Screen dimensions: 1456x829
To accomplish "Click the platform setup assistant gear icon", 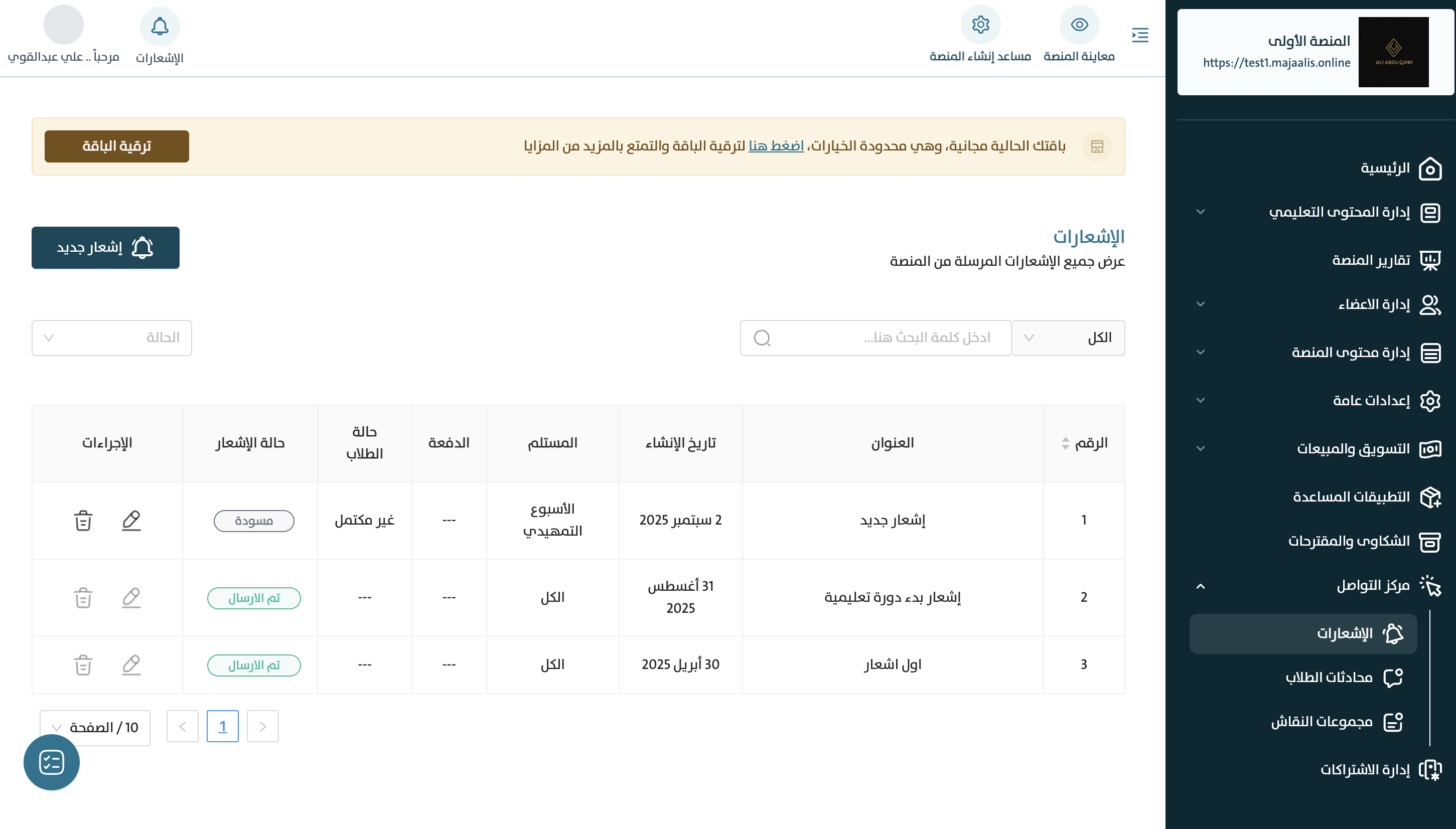I will (x=980, y=25).
